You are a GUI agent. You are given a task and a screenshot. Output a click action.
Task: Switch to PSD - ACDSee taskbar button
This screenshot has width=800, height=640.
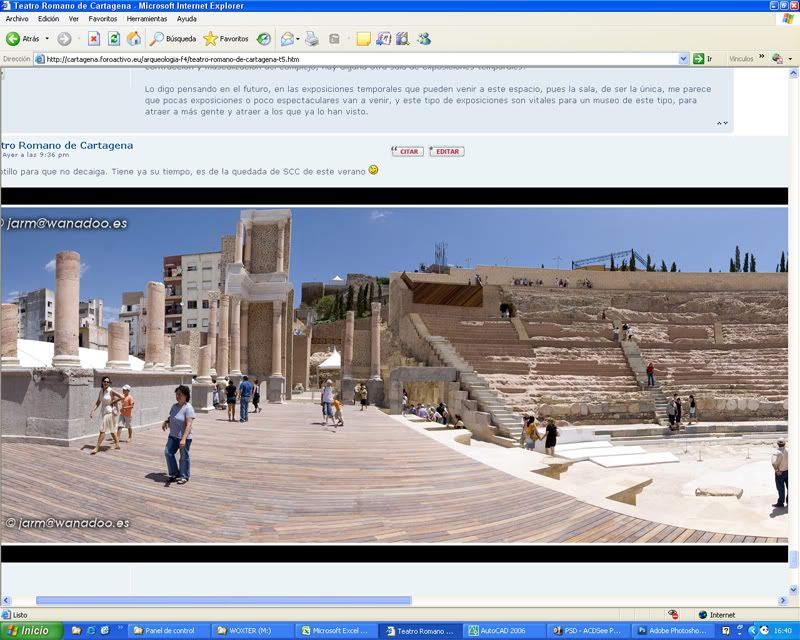click(589, 631)
